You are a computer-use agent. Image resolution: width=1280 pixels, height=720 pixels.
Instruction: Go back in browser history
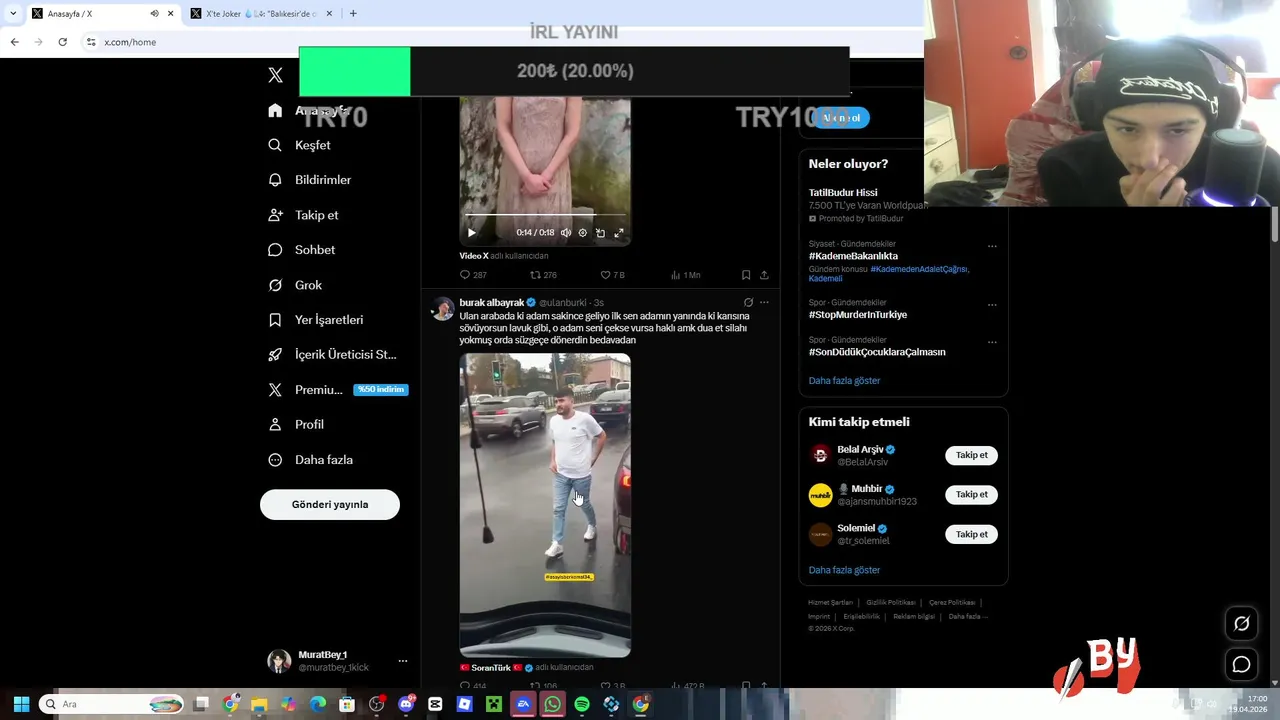tap(14, 42)
